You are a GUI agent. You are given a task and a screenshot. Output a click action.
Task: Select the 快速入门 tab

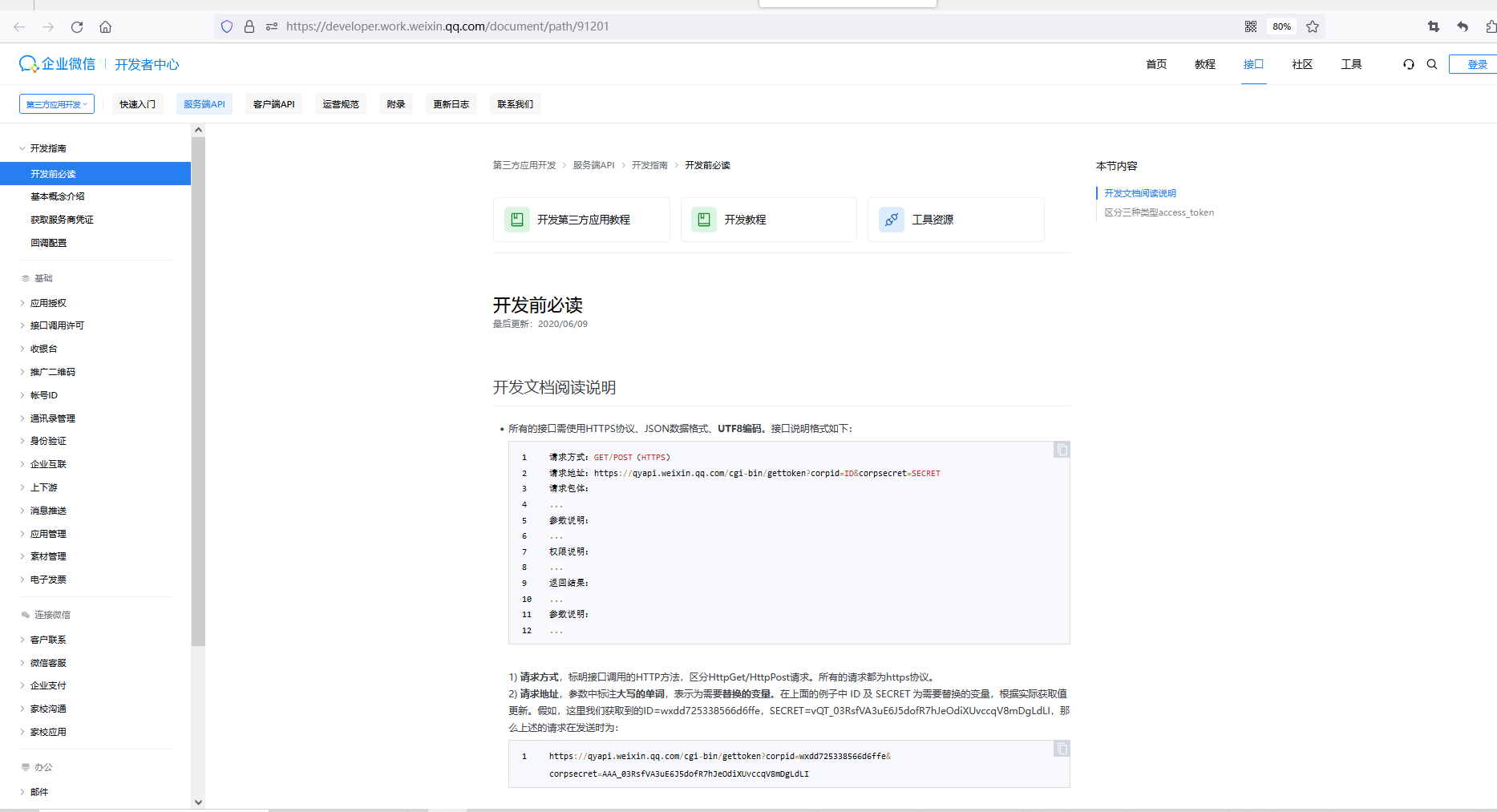click(138, 104)
